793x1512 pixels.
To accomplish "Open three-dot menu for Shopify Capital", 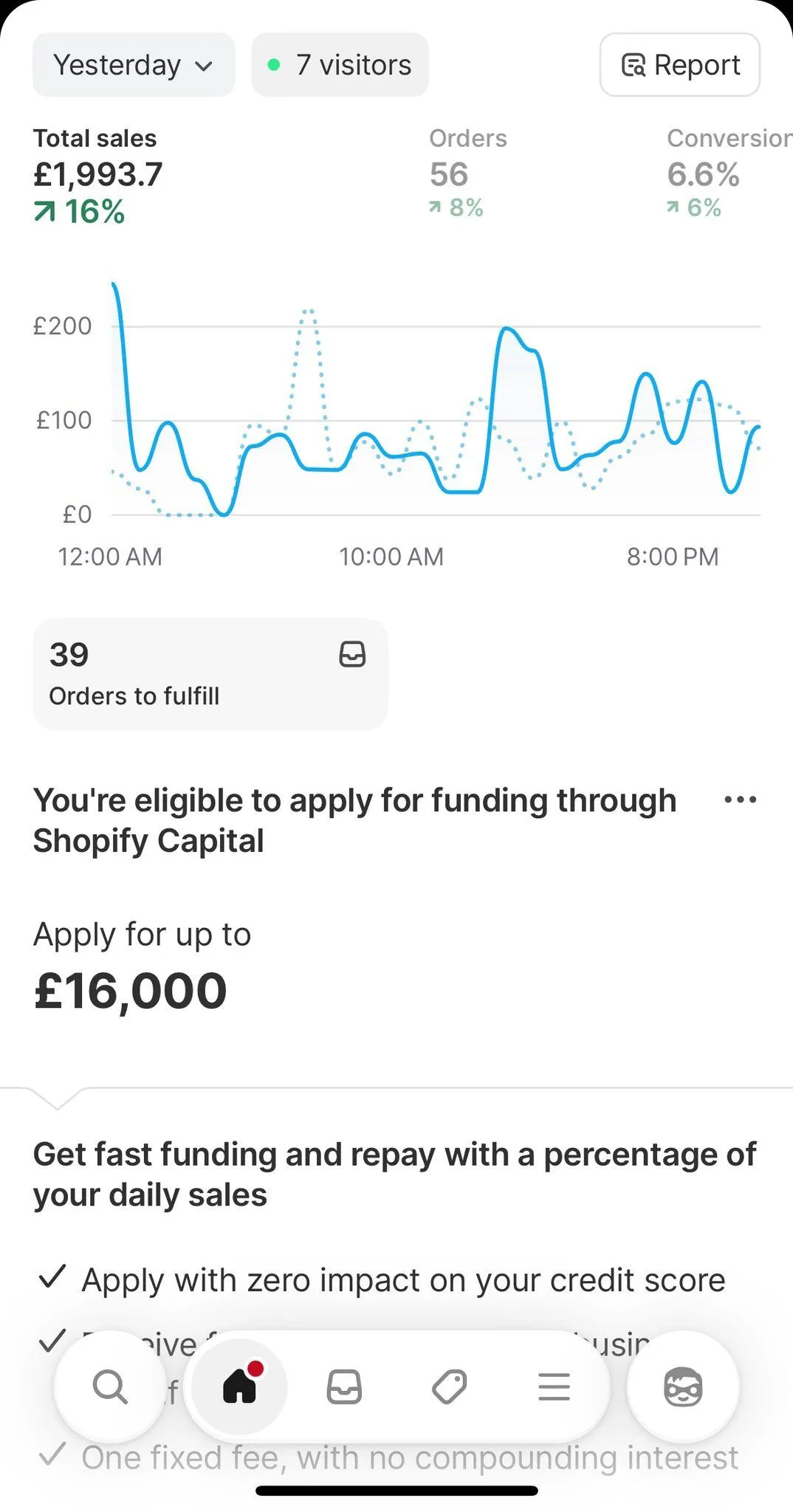I will coord(740,800).
